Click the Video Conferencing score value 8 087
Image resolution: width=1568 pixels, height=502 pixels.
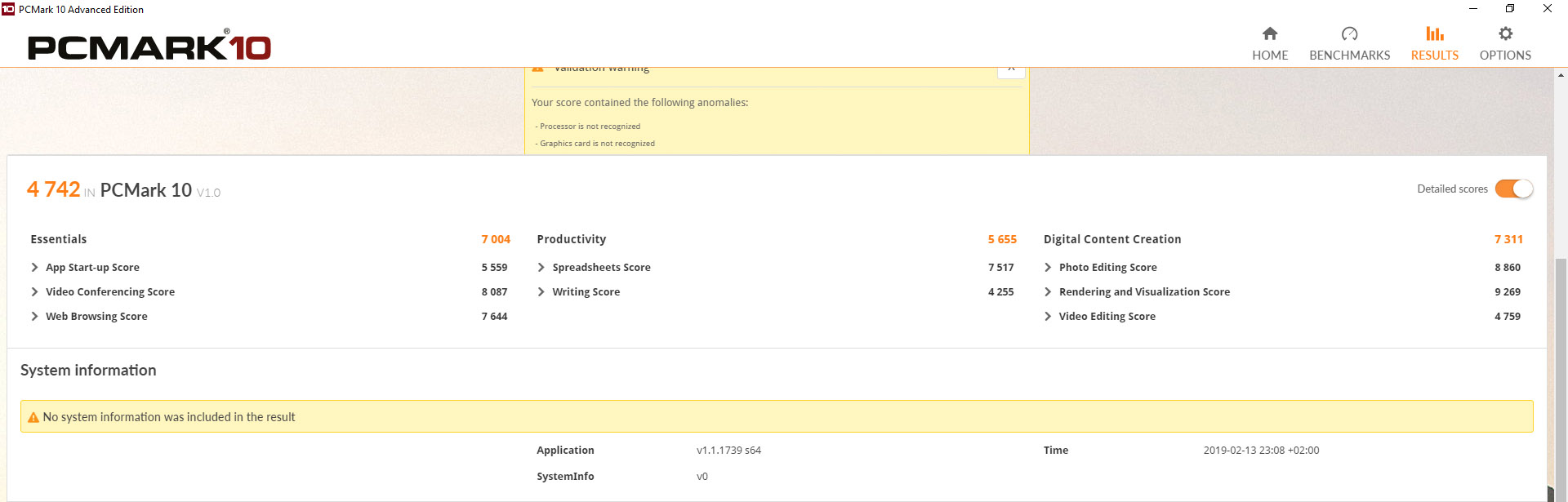[x=494, y=291]
